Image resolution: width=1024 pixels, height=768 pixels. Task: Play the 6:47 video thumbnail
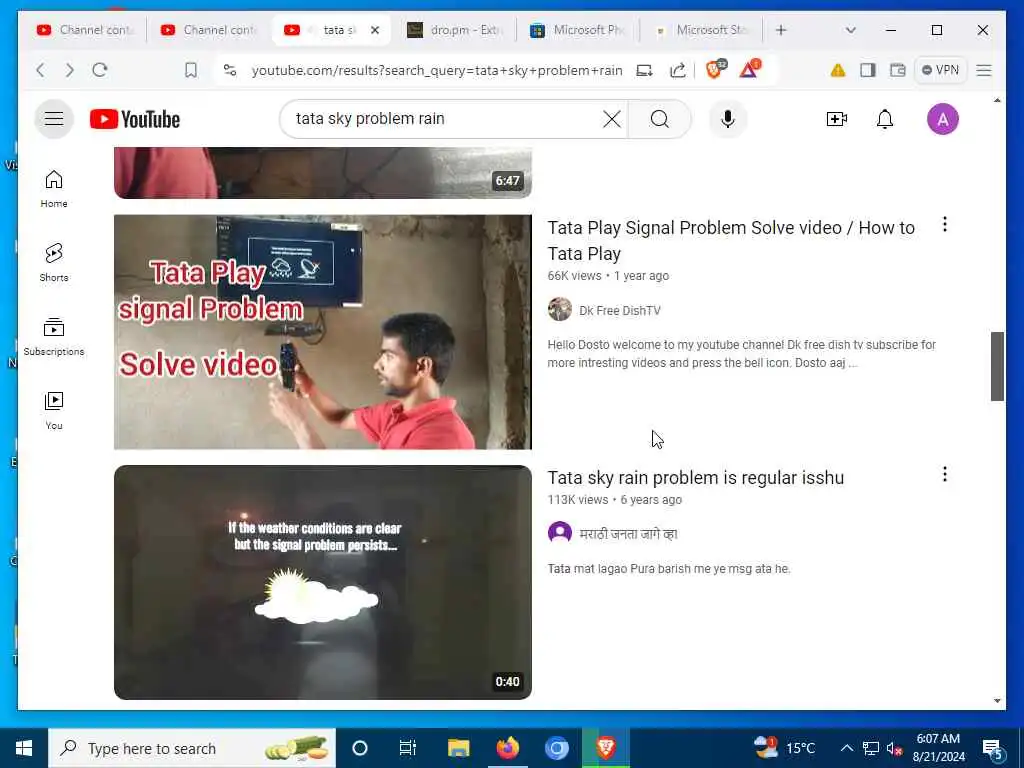coord(323,172)
